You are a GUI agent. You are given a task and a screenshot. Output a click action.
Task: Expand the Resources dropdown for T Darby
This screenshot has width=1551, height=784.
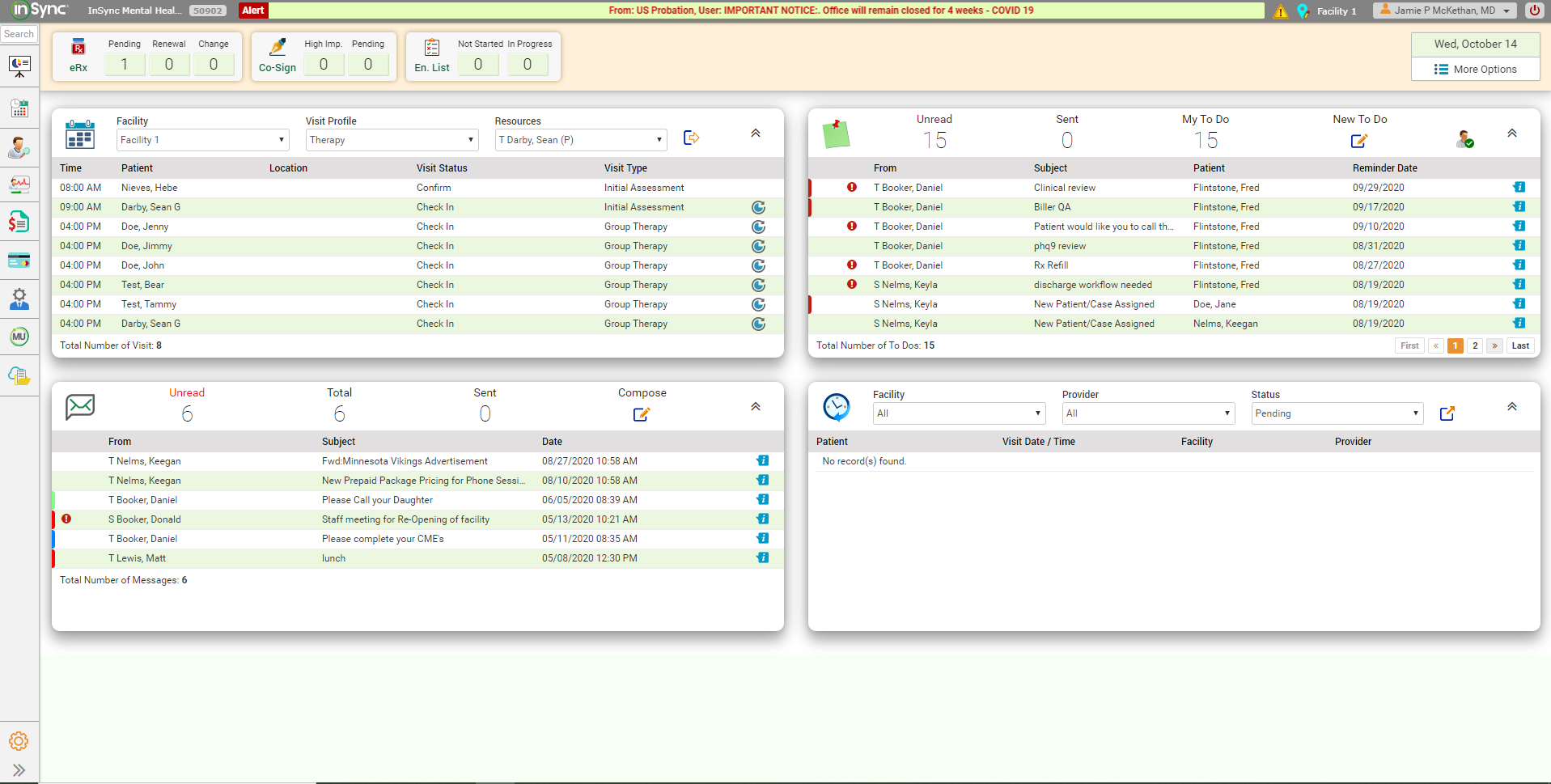click(580, 139)
